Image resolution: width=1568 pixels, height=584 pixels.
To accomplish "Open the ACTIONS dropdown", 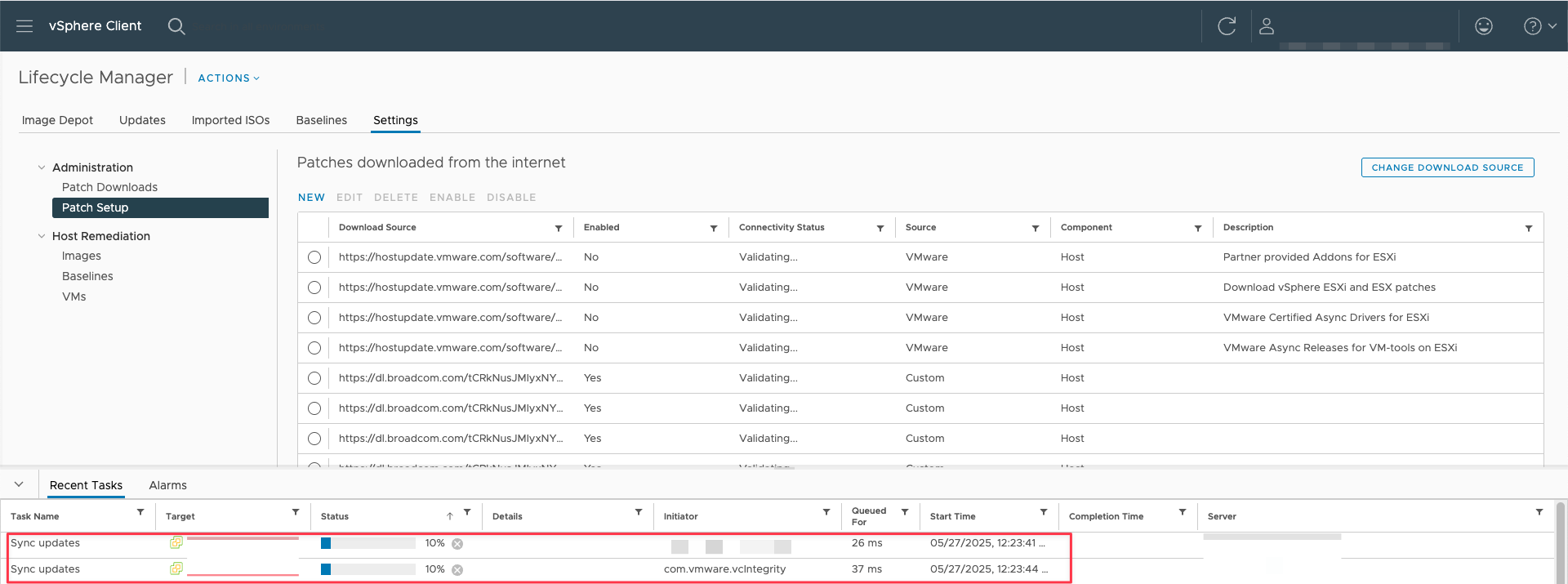I will (x=229, y=78).
